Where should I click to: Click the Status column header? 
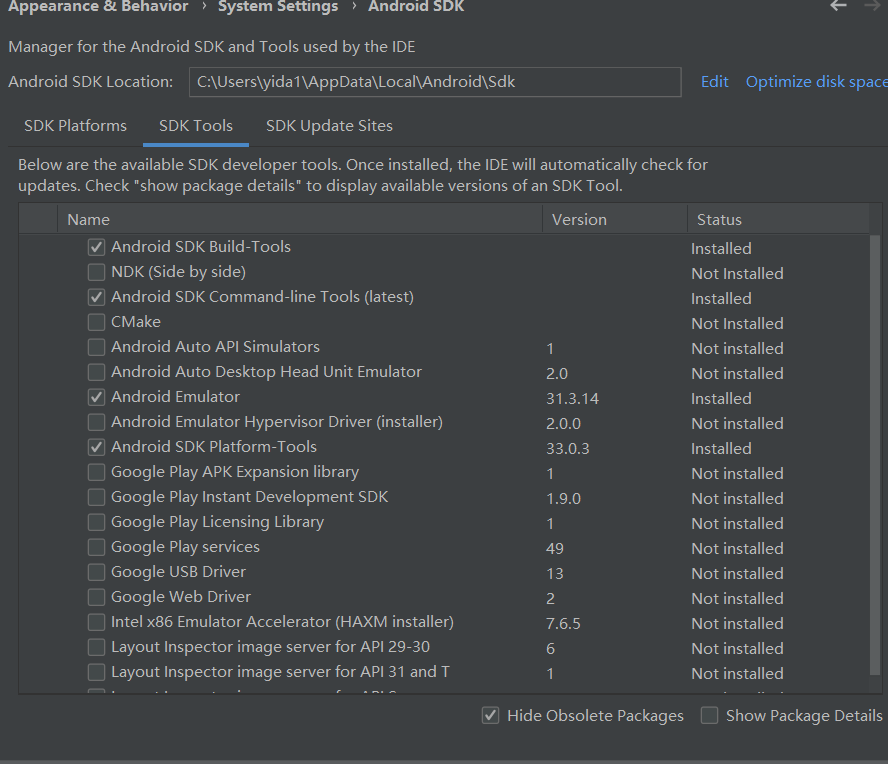pos(778,219)
